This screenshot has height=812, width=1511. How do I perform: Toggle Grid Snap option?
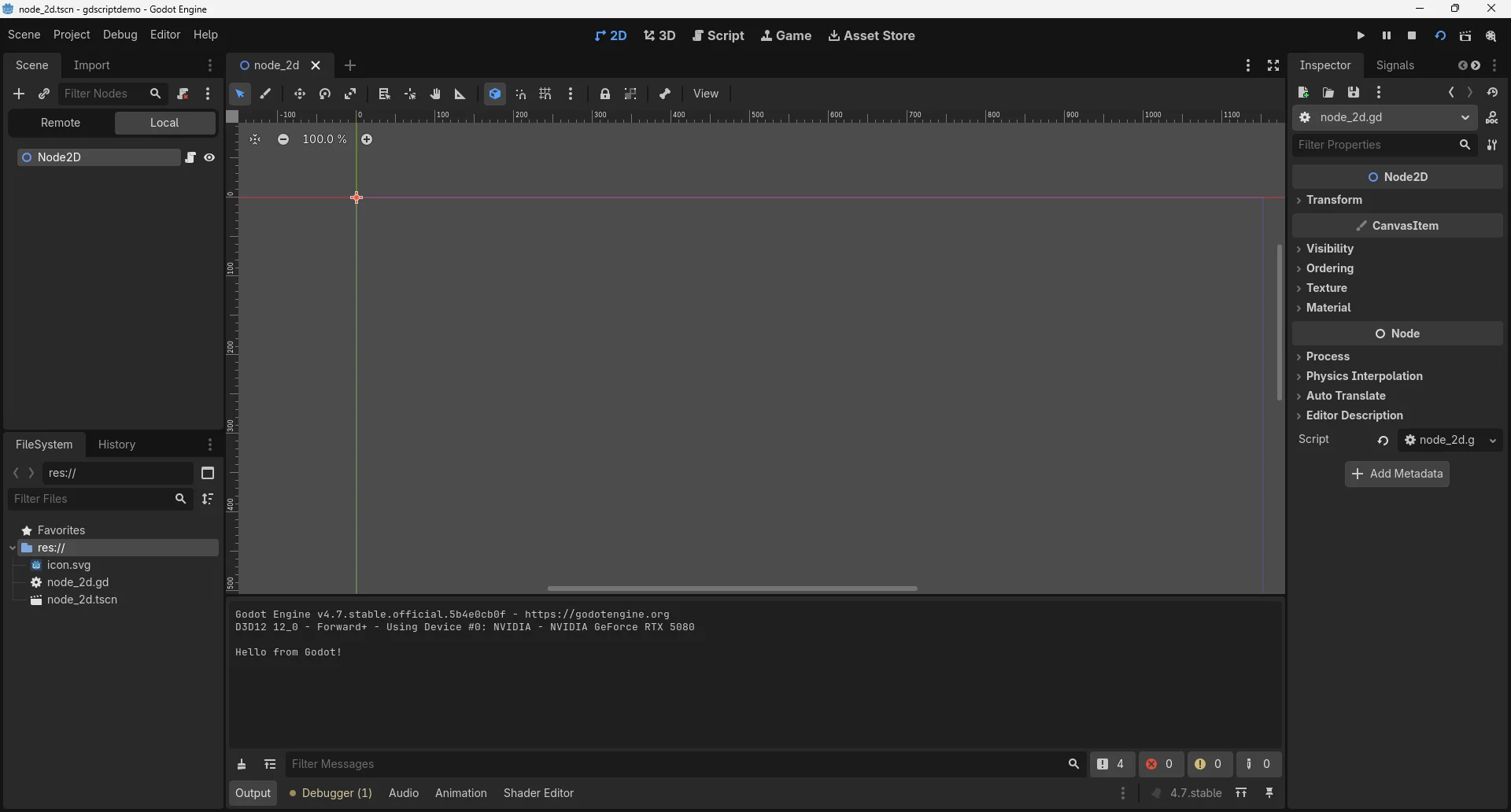tap(545, 94)
